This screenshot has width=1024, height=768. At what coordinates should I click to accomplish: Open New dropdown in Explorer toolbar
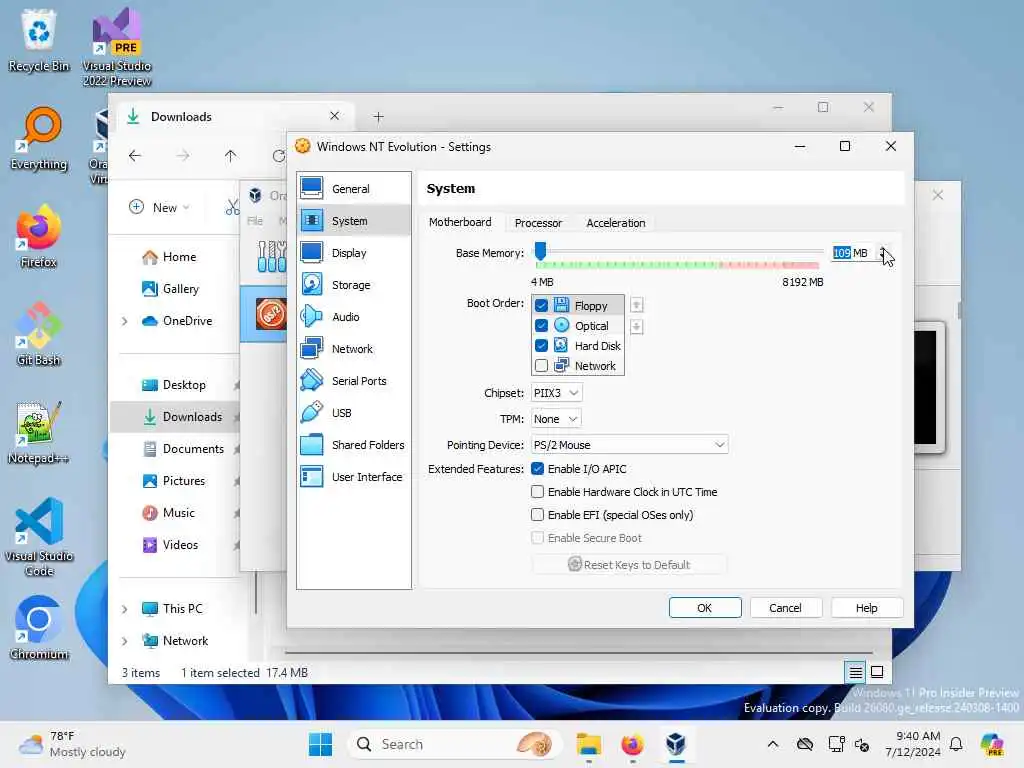pyautogui.click(x=159, y=208)
